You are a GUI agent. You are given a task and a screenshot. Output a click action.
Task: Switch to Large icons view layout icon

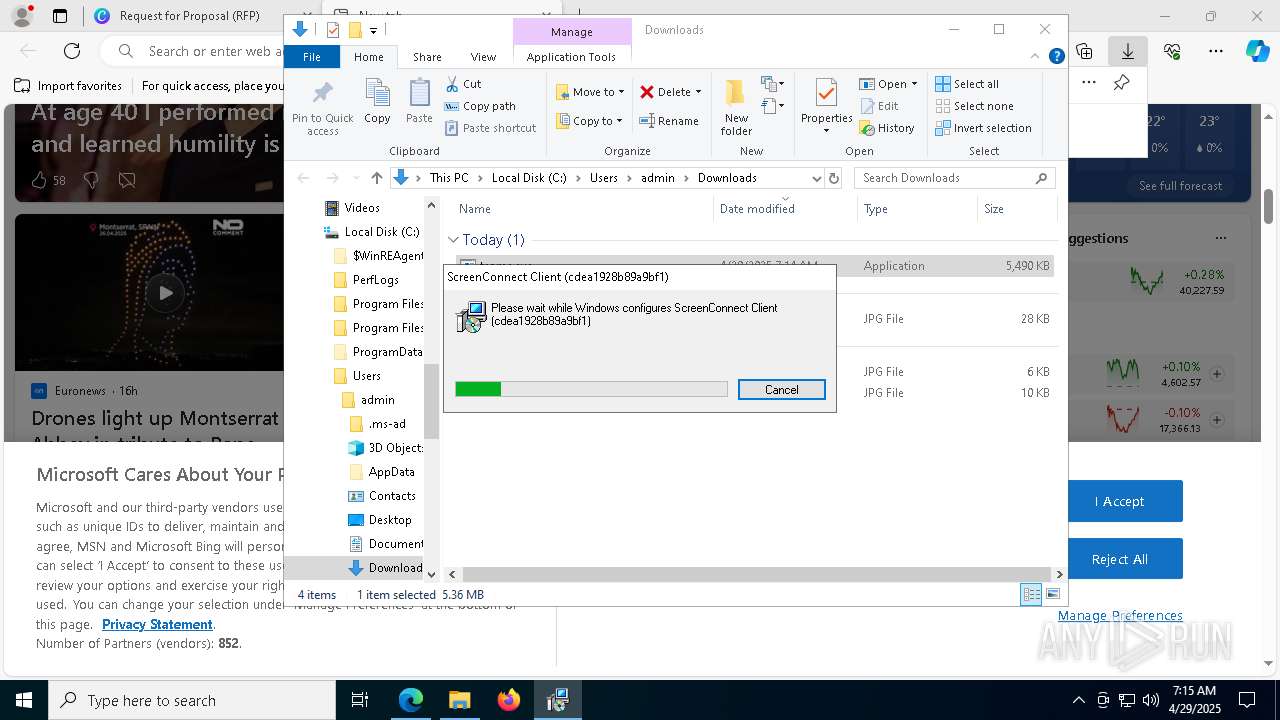[1052, 595]
